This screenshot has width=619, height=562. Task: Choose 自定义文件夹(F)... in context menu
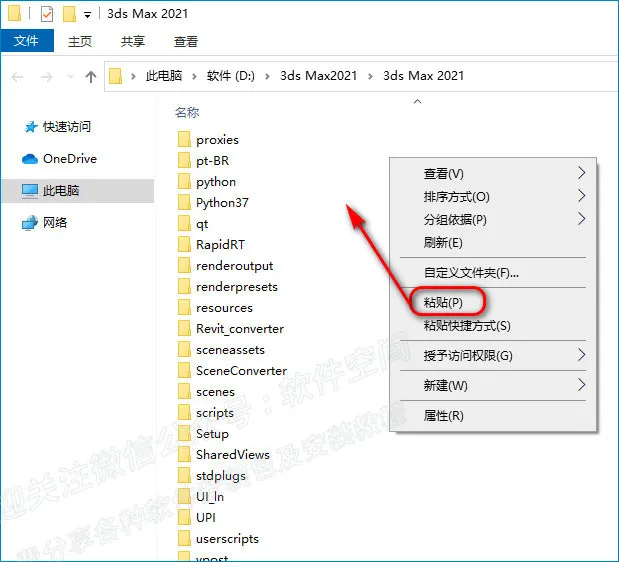point(493,272)
